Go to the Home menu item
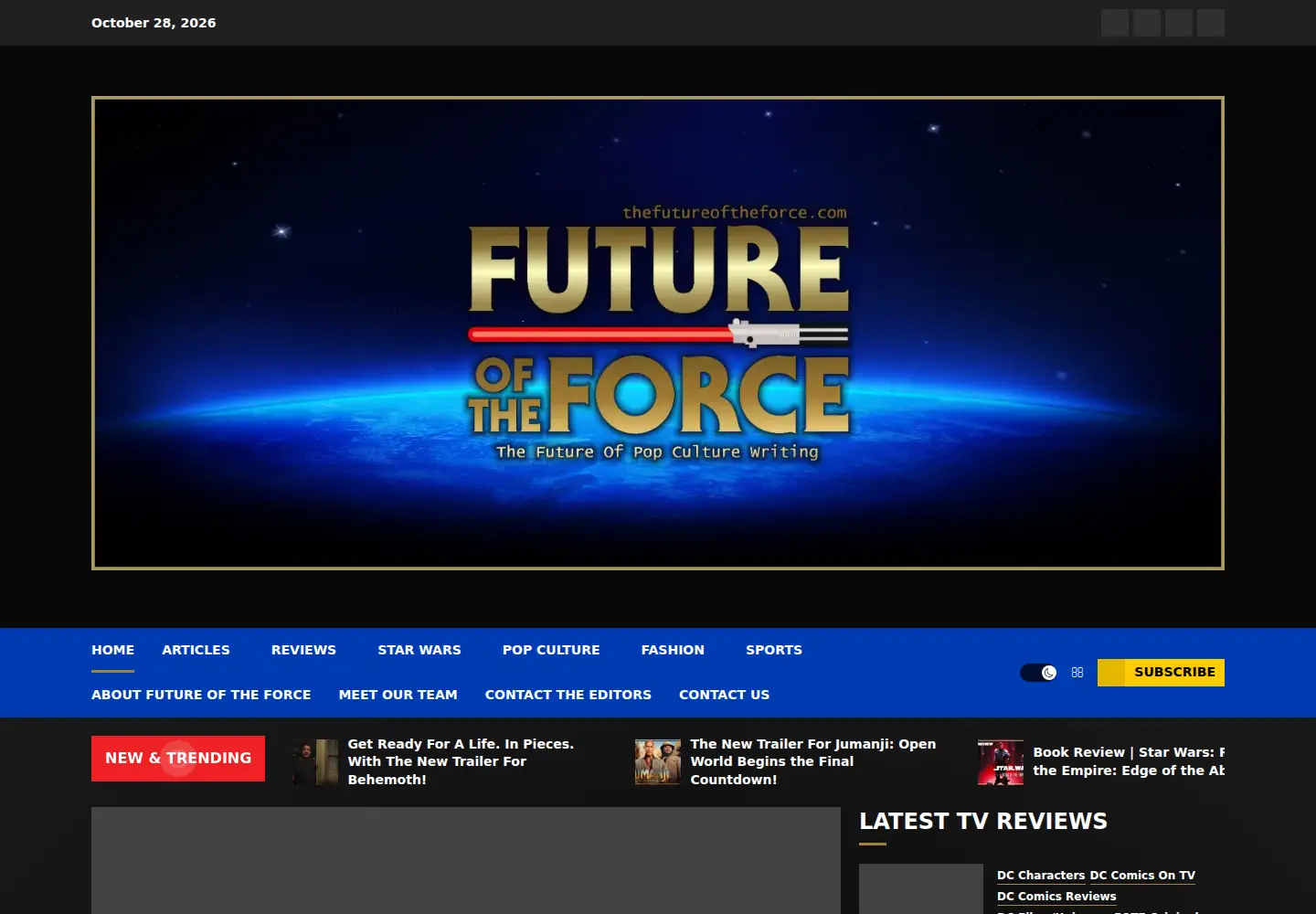The height and width of the screenshot is (914, 1316). (112, 650)
